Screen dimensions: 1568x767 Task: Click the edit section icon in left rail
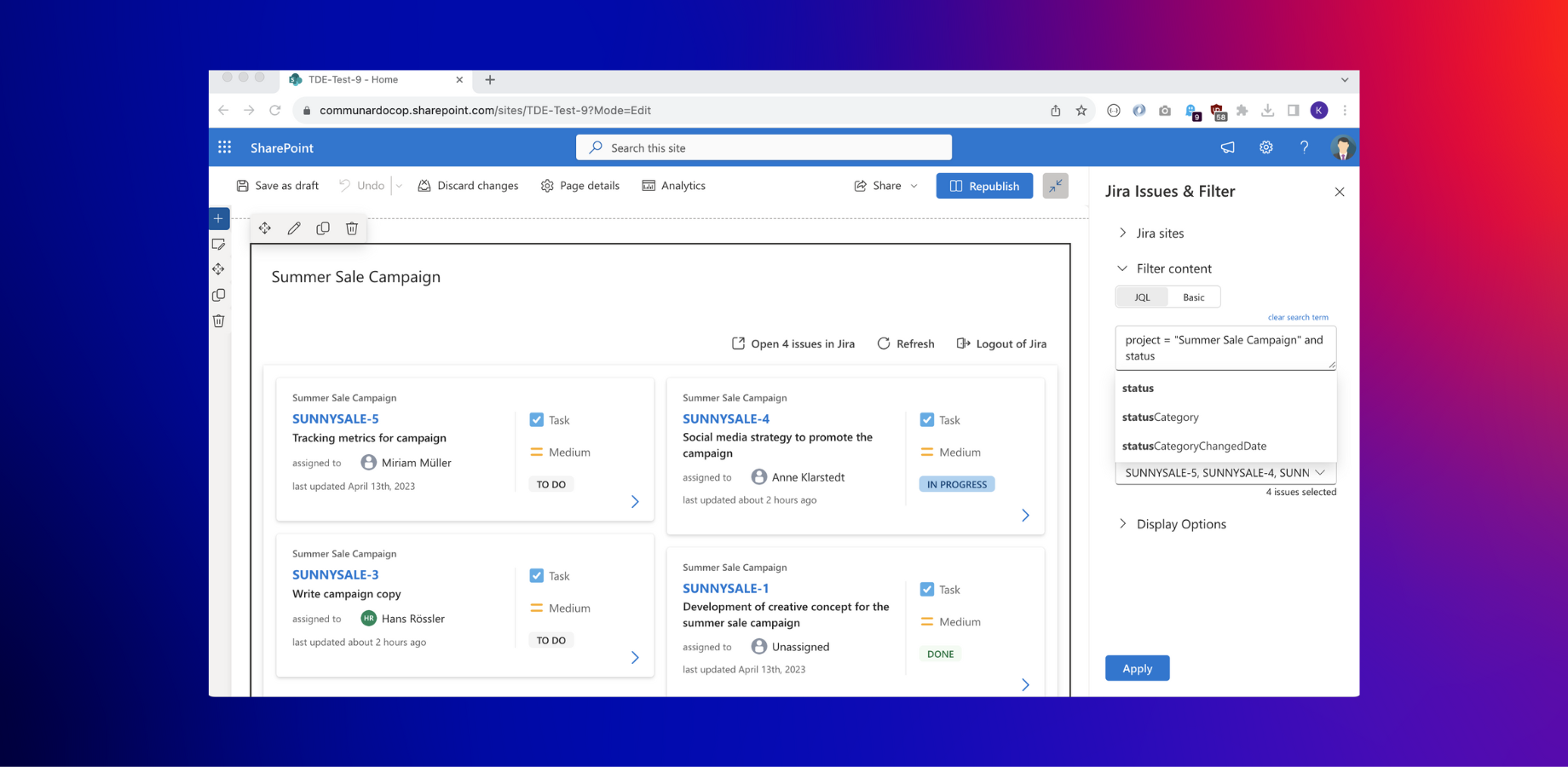[x=219, y=245]
